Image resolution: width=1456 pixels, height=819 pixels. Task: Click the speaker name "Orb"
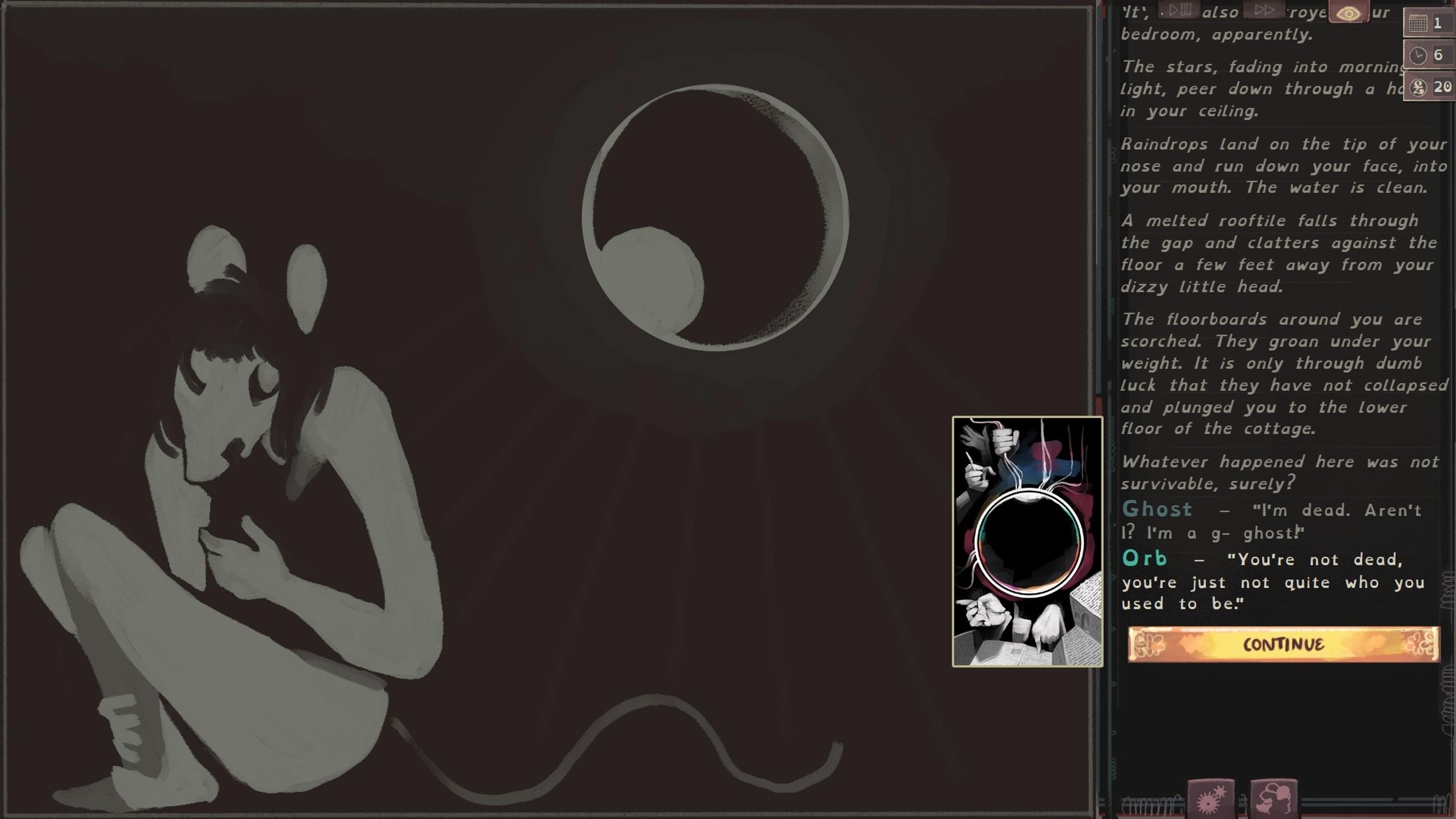[1145, 558]
